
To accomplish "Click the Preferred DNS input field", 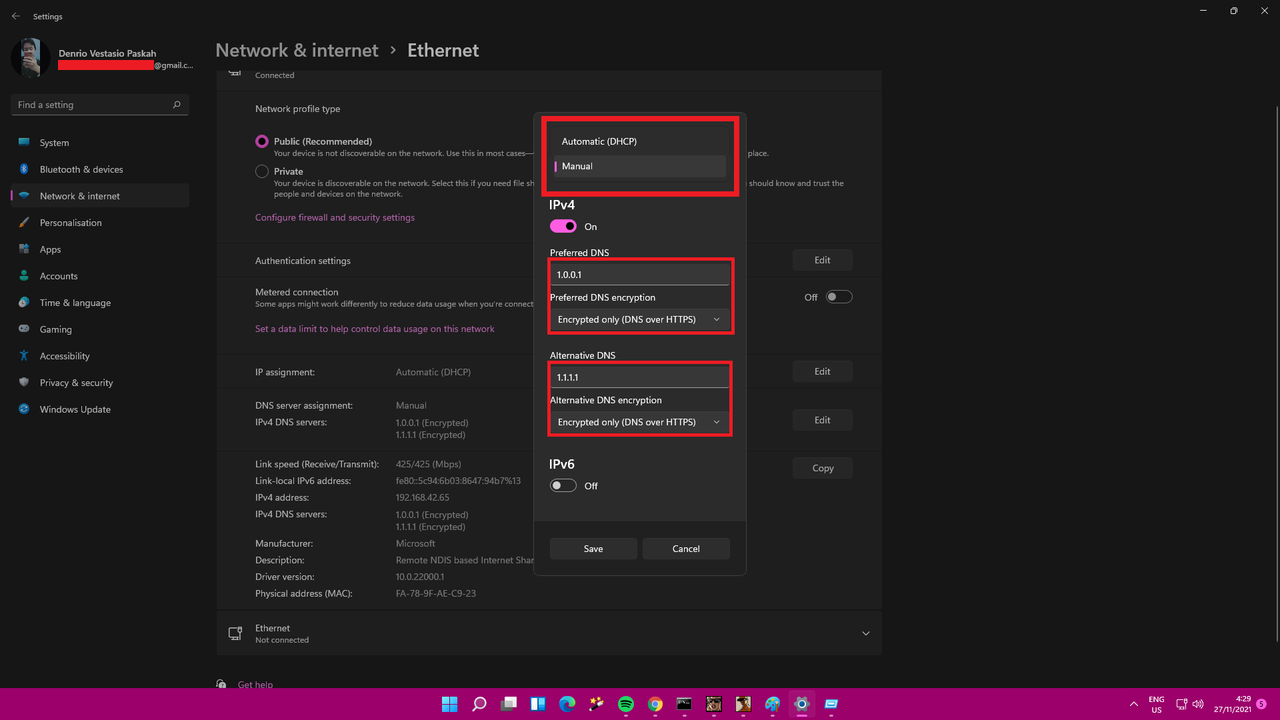I will tap(639, 274).
